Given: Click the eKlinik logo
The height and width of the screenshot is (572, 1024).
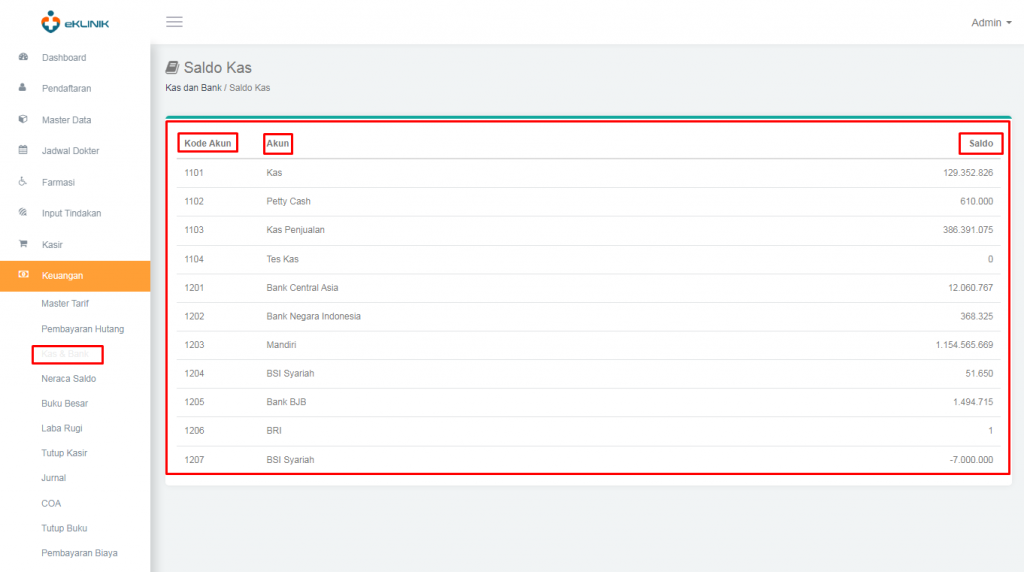Looking at the screenshot, I should pyautogui.click(x=75, y=22).
